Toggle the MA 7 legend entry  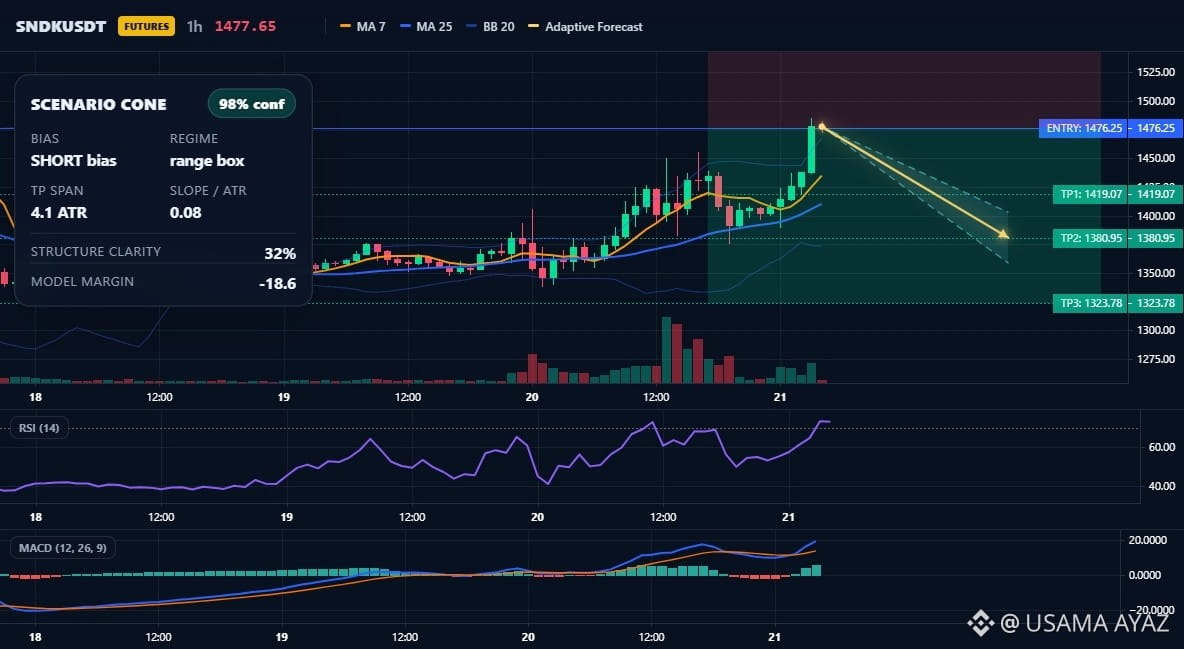(362, 26)
